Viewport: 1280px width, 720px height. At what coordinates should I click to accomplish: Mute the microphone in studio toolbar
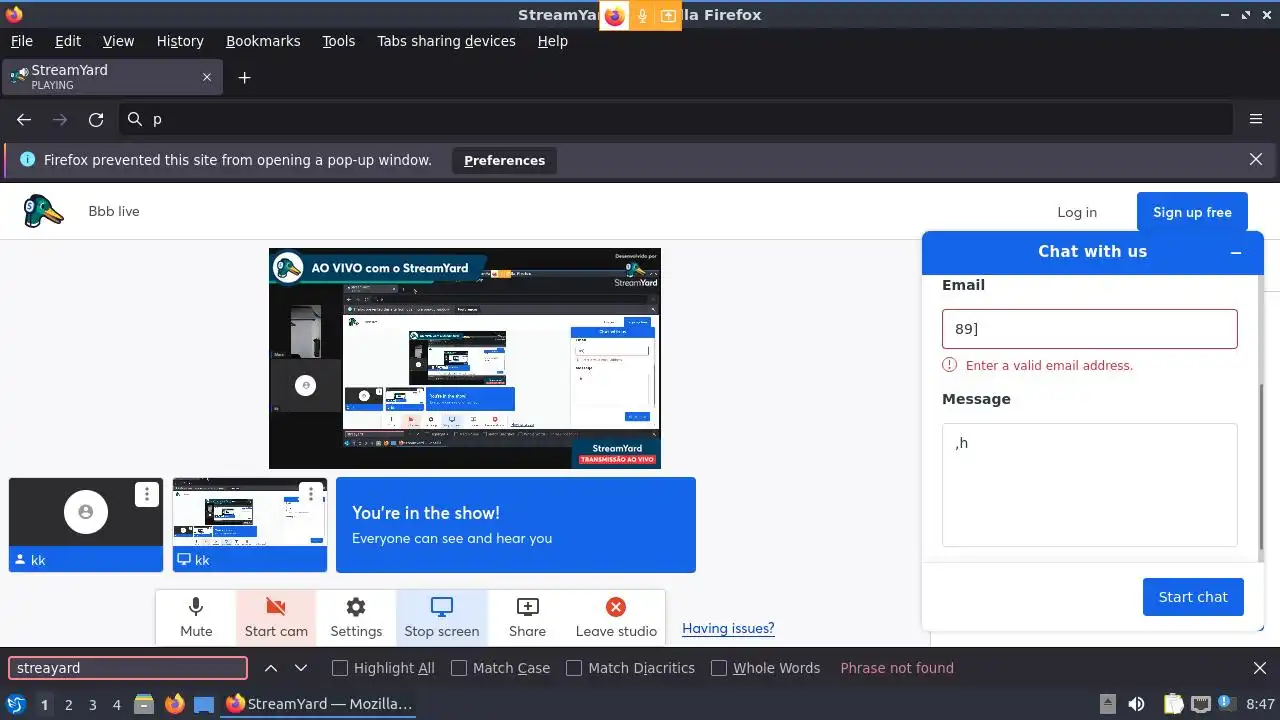[196, 617]
